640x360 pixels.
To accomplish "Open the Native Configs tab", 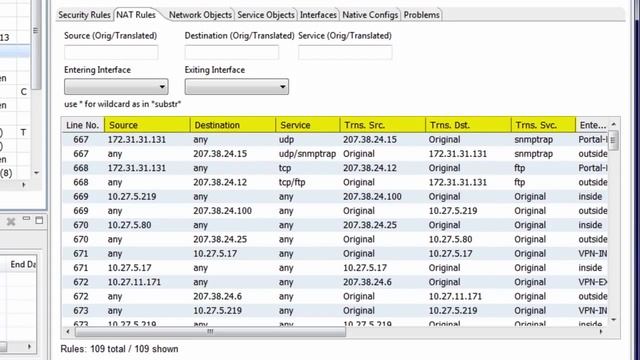I will coord(370,15).
